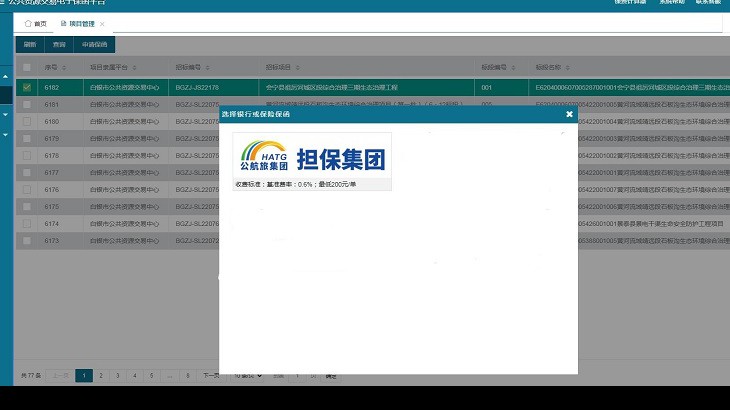730x410 pixels.
Task: Close the 选择银行或保险保函 dialog
Action: (x=569, y=114)
